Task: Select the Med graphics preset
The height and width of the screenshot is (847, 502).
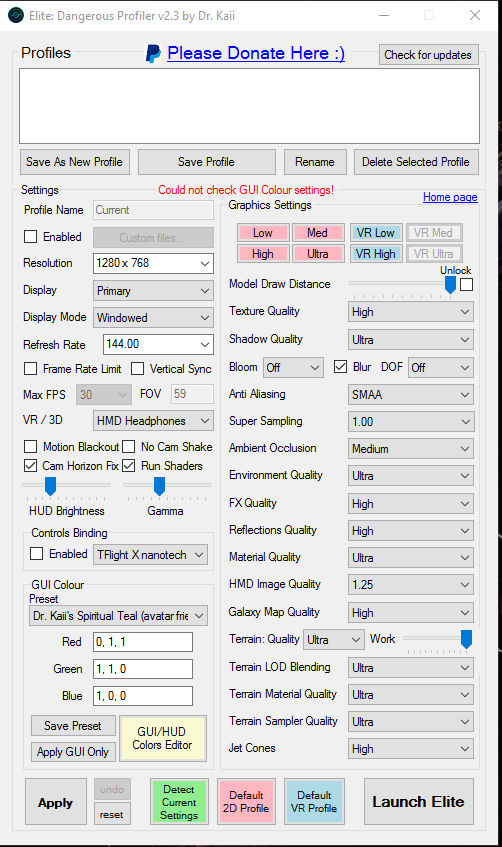Action: (318, 233)
